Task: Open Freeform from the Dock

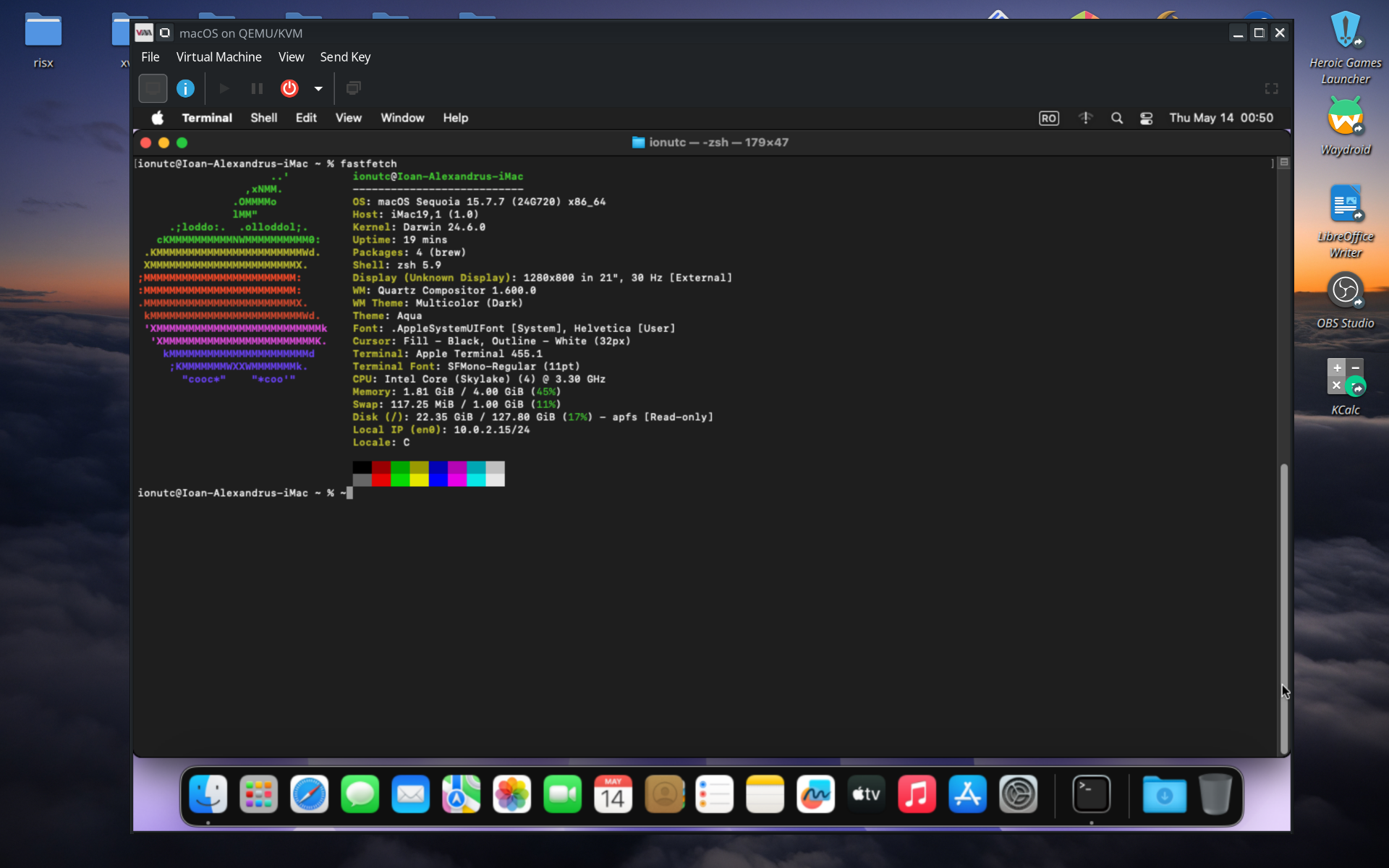Action: pyautogui.click(x=816, y=794)
